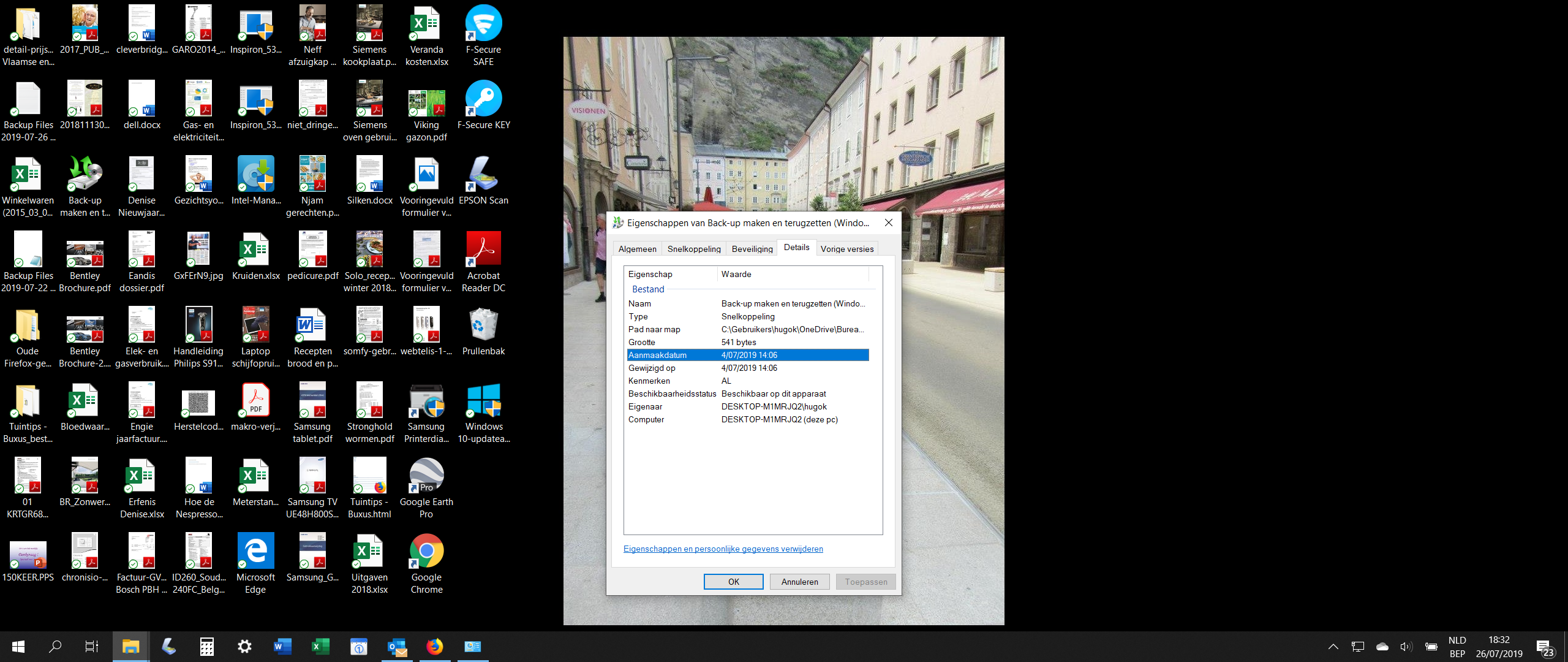Open the F-Secure SAFE desktop icon
This screenshot has height=662, width=1568.
(x=483, y=36)
